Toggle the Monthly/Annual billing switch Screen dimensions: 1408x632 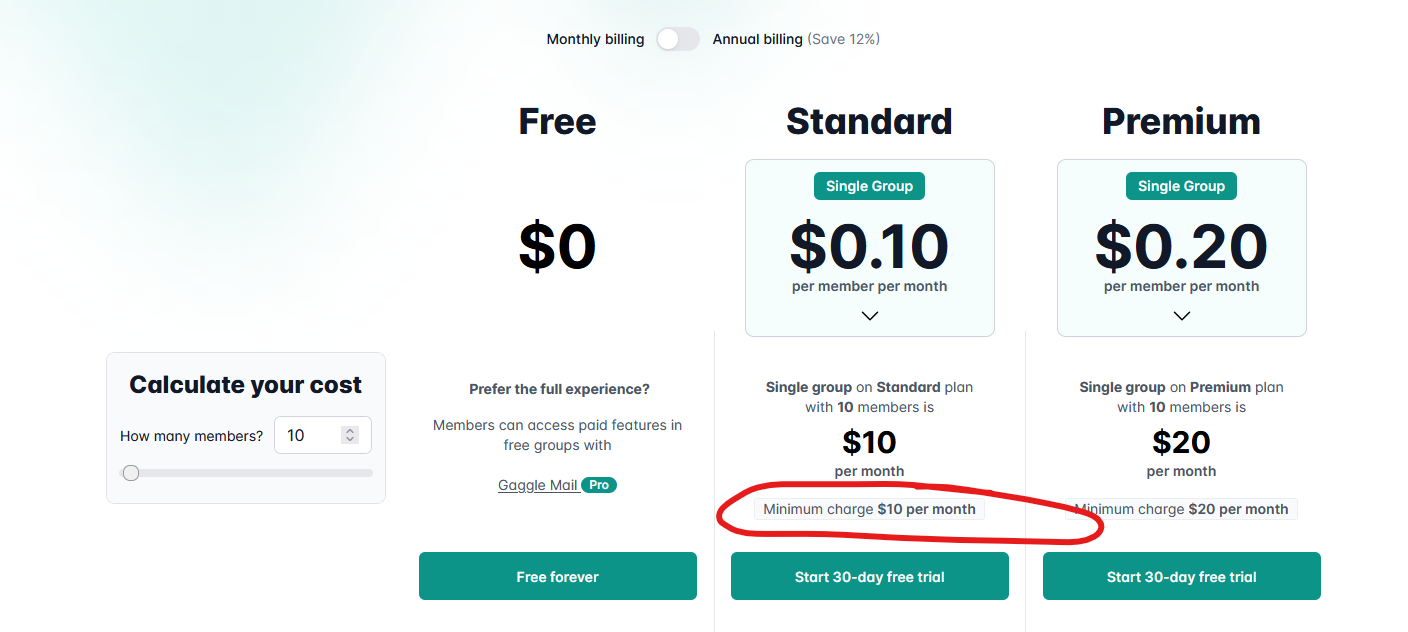click(678, 39)
